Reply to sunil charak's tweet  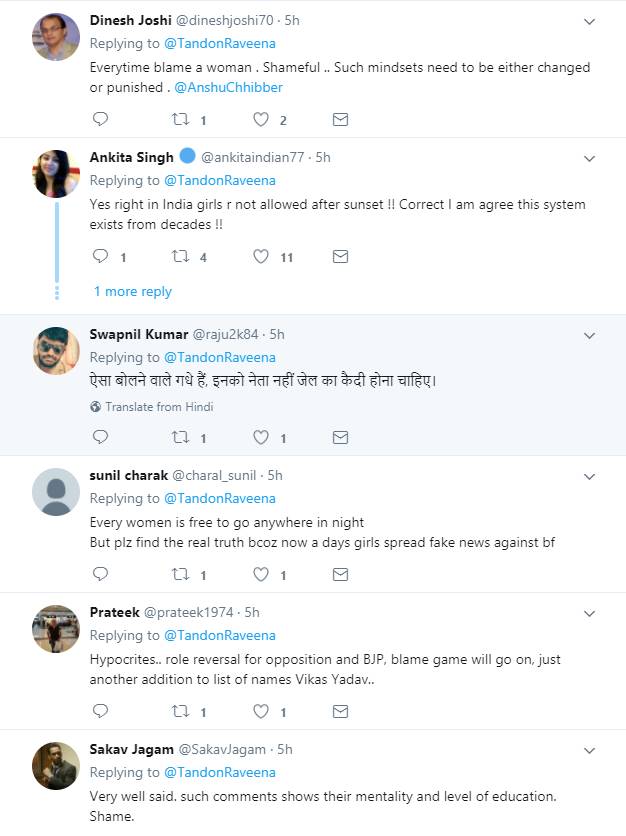100,575
